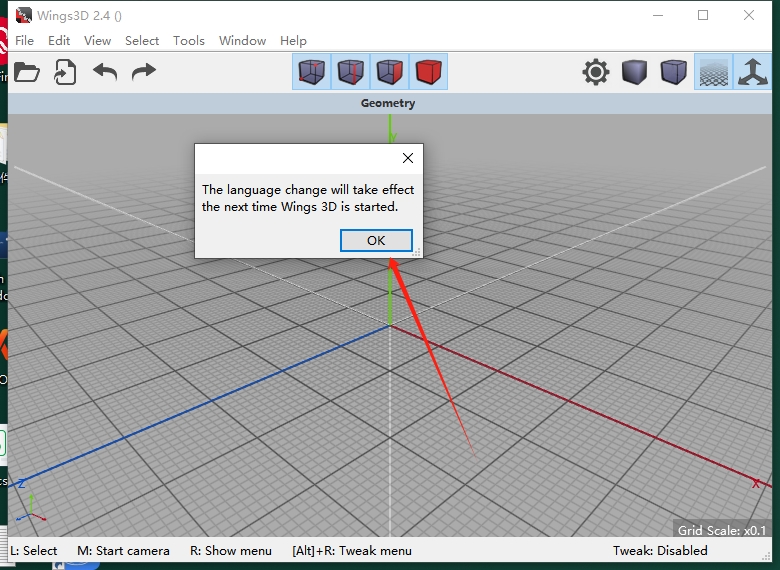The image size is (780, 570).
Task: Close the language change dialog
Action: click(408, 158)
